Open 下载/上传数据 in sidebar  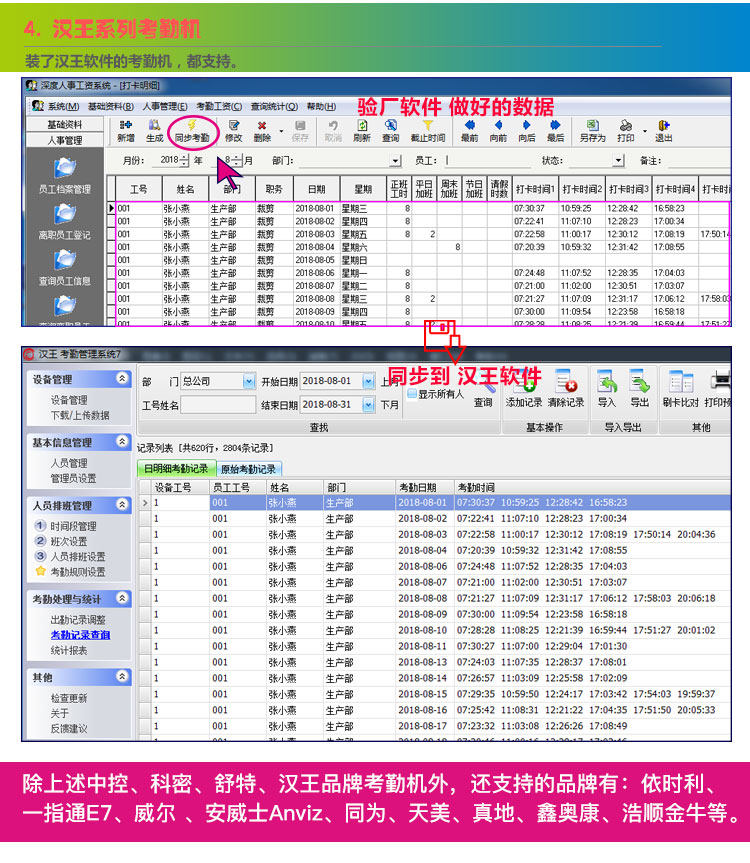point(80,415)
